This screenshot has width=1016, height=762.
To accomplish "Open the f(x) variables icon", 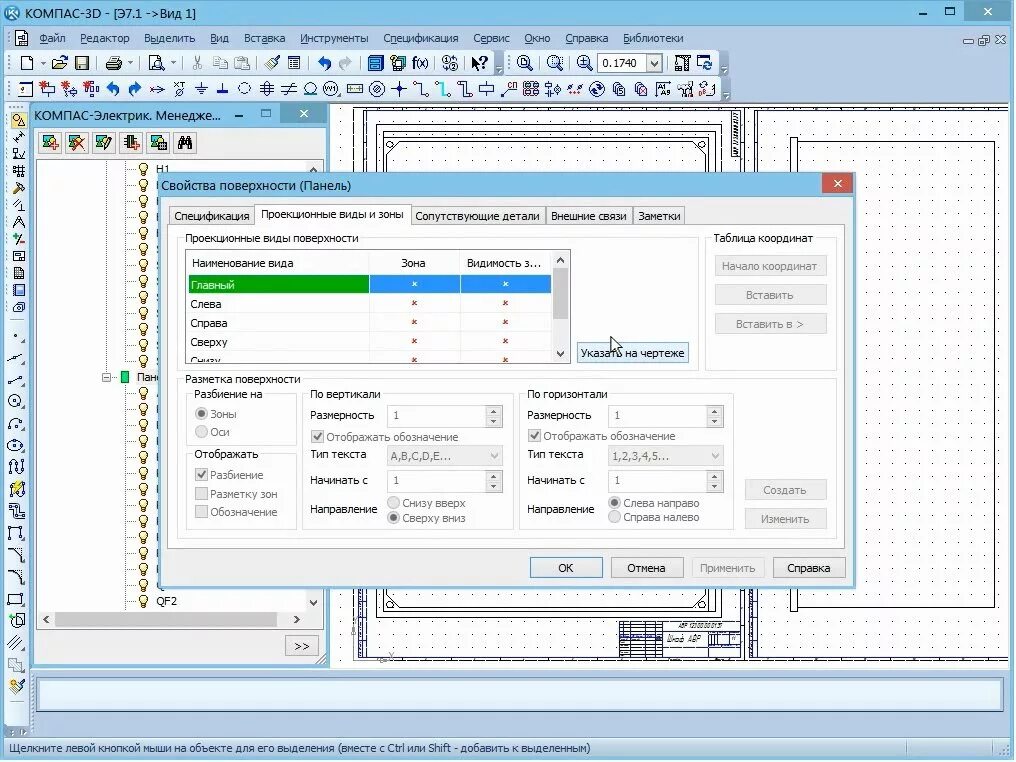I will click(x=420, y=63).
